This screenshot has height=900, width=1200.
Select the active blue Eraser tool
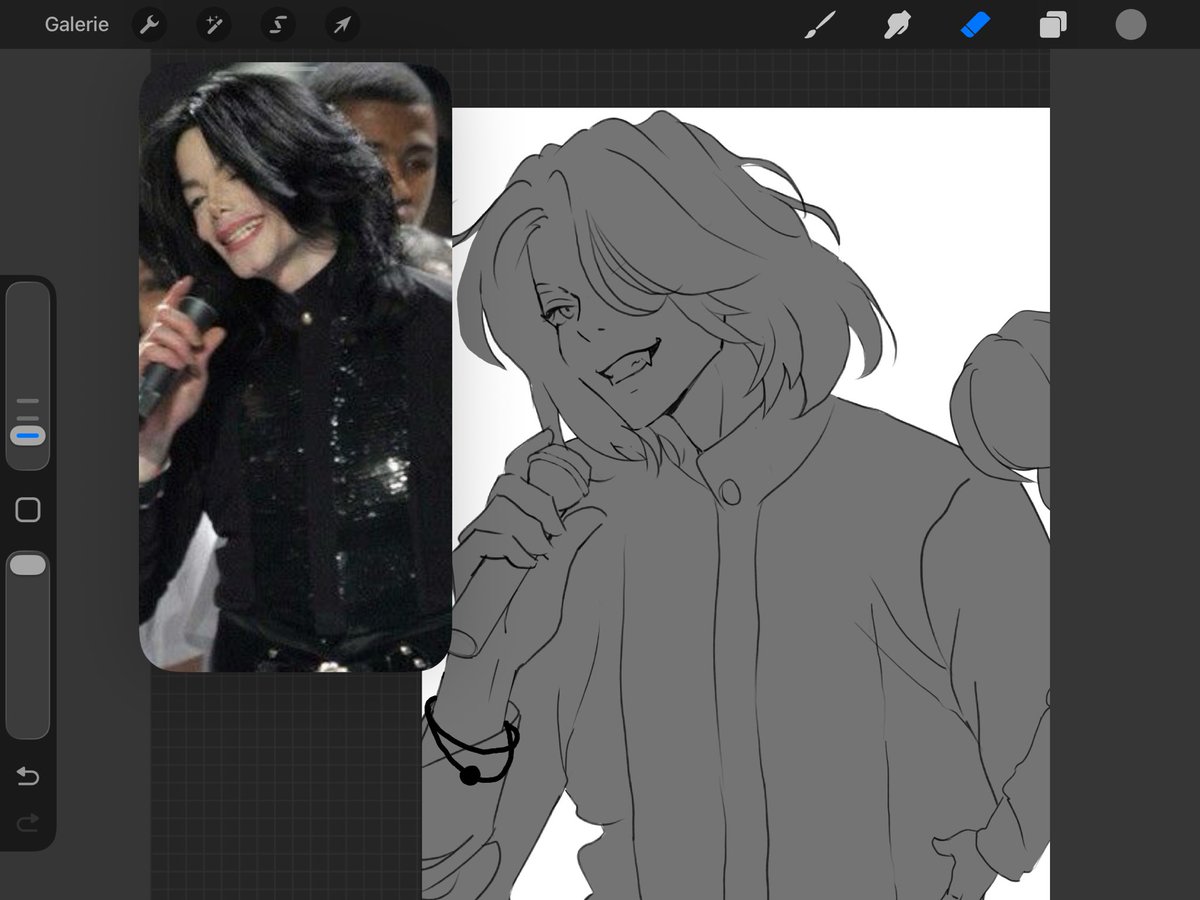pos(975,25)
